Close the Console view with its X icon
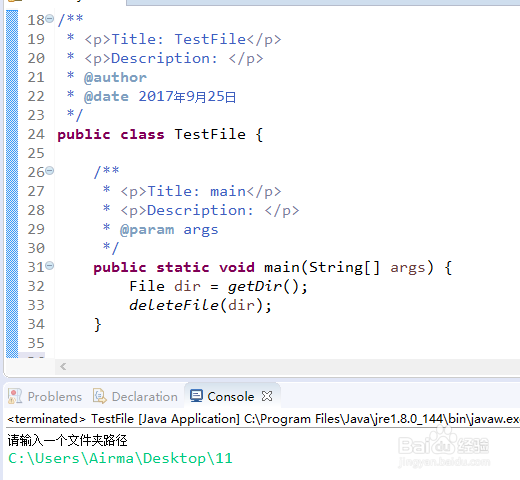Screen dimensions: 520x480 pyautogui.click(x=267, y=396)
